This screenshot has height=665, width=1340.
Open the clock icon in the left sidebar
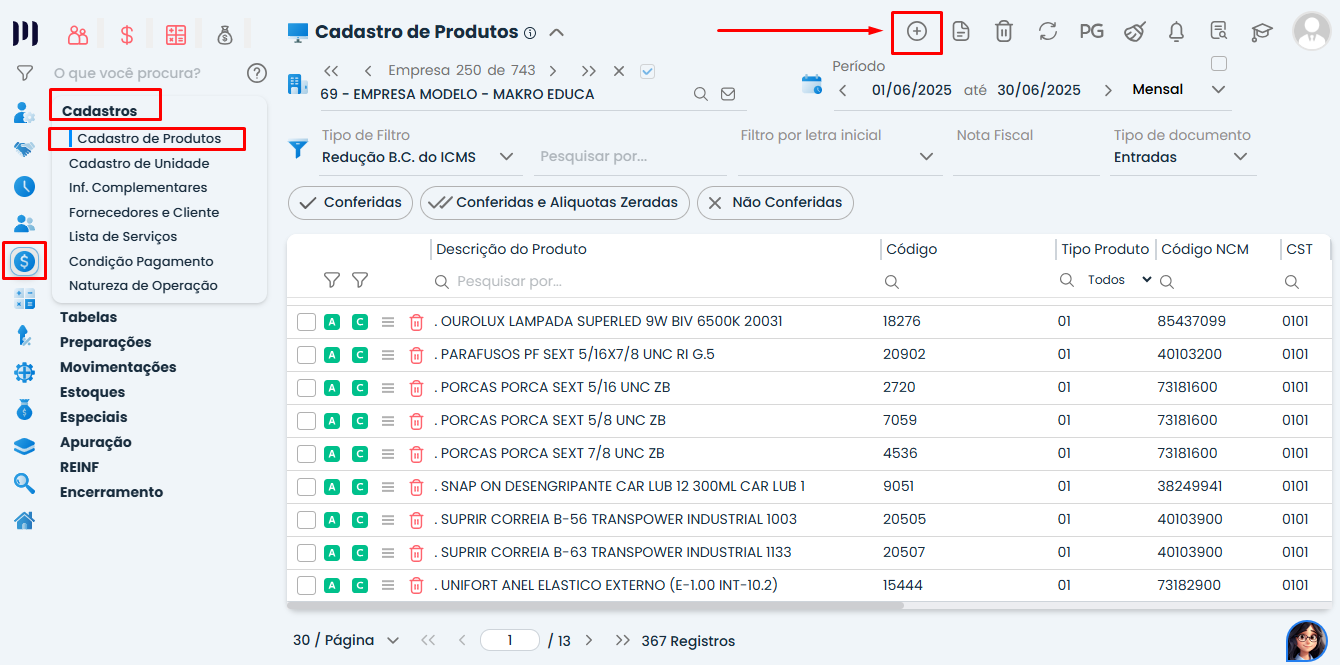tap(24, 186)
